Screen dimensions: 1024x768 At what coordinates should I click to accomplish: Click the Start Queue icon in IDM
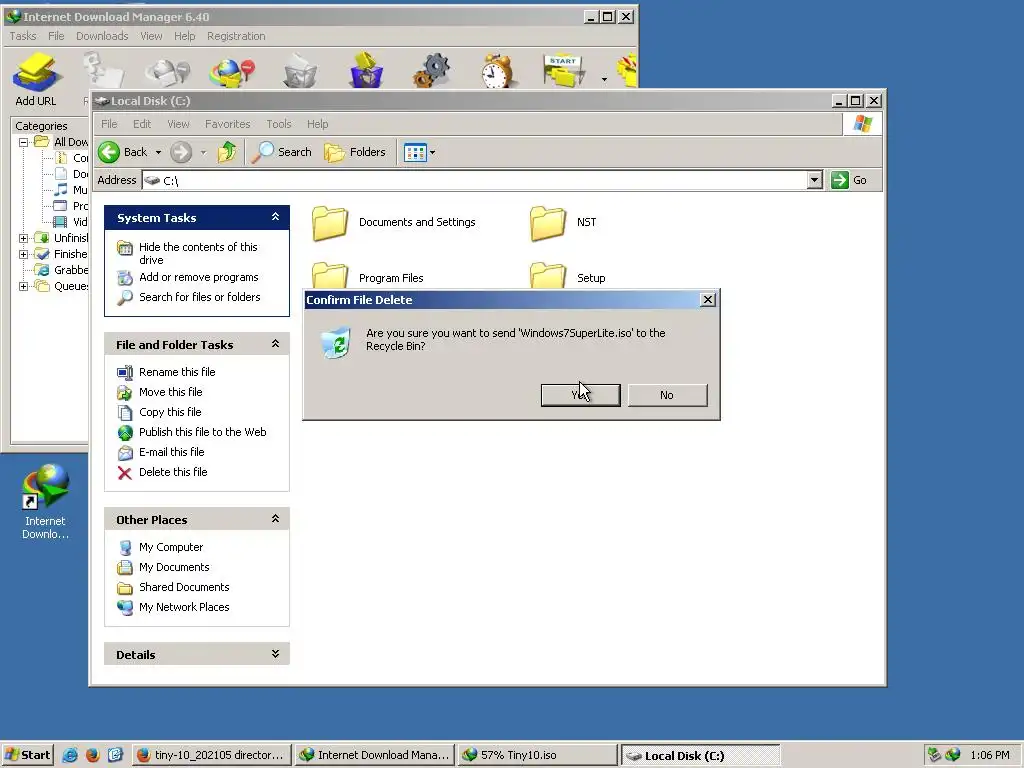pyautogui.click(x=564, y=71)
